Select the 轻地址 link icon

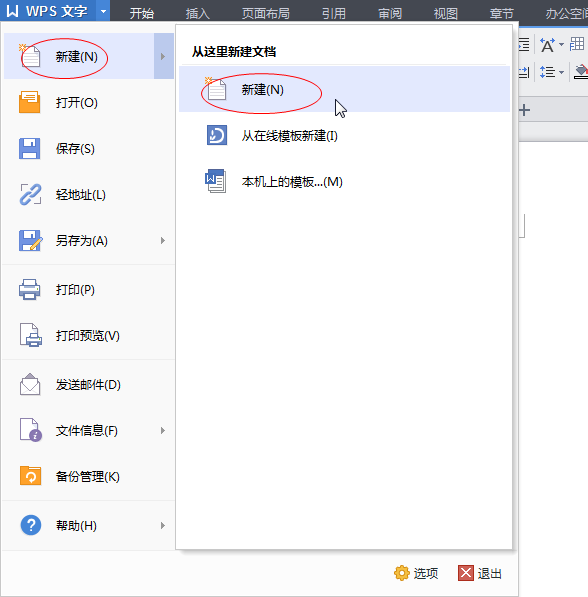point(30,195)
